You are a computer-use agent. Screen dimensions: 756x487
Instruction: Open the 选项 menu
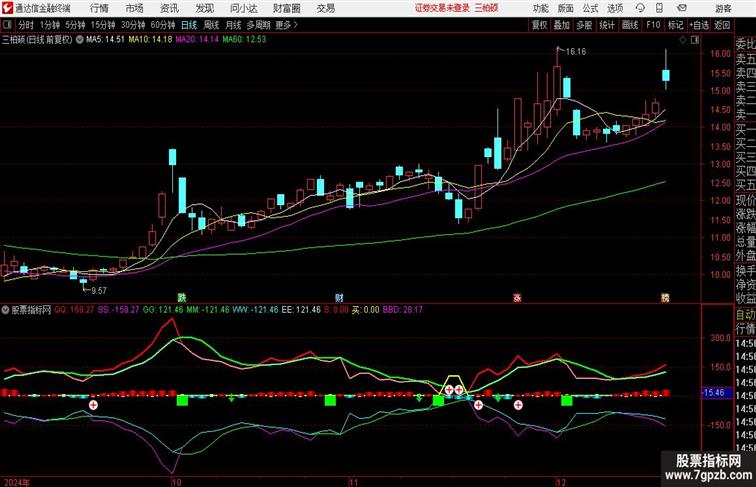coord(615,8)
